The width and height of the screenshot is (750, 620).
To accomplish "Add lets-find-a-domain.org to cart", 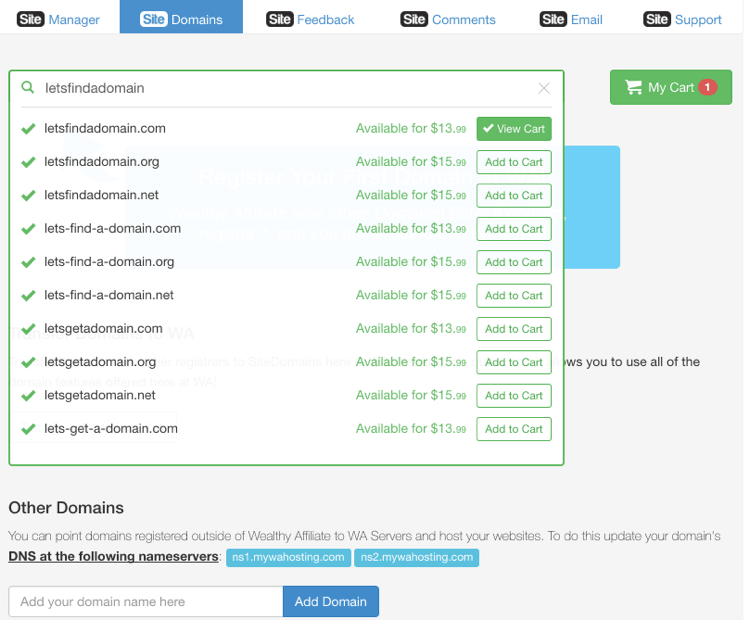I will click(514, 262).
